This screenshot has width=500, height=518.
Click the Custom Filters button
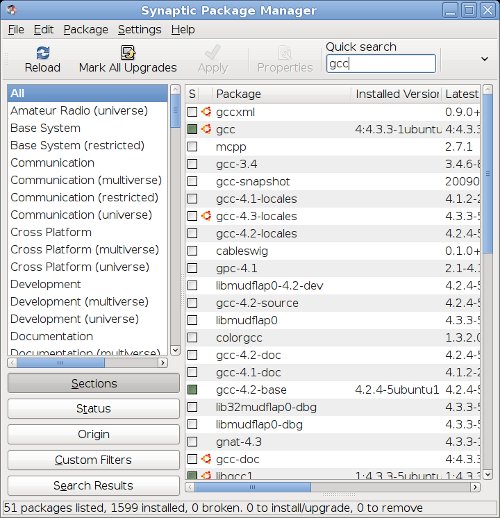pyautogui.click(x=93, y=460)
